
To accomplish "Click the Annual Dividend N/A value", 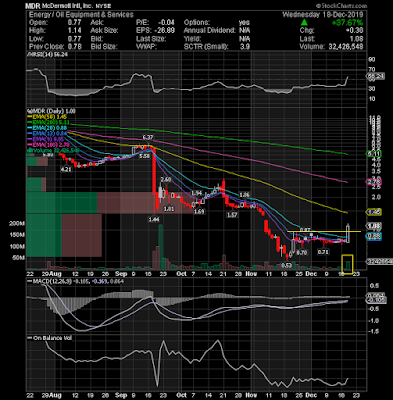I will (x=244, y=31).
